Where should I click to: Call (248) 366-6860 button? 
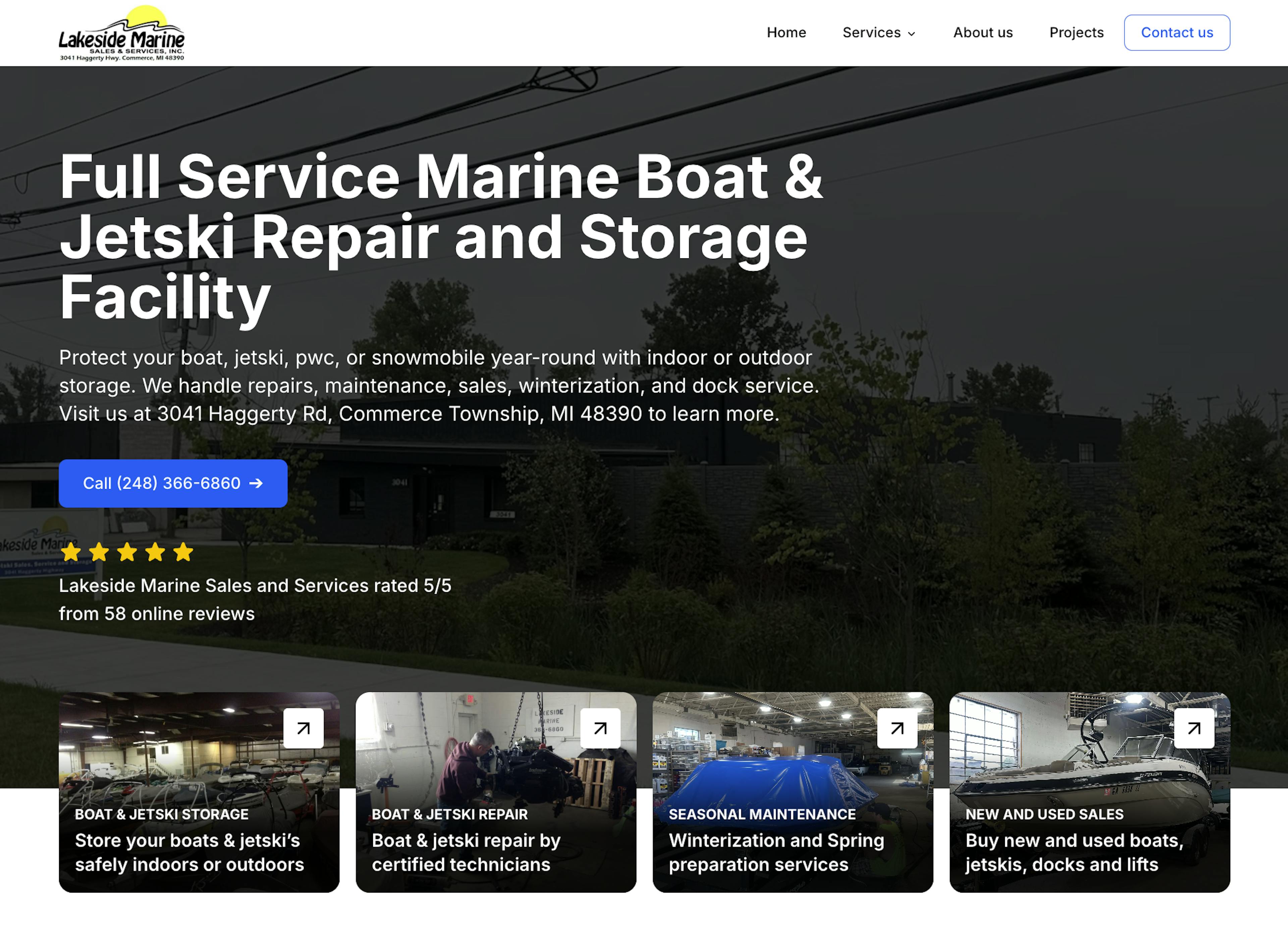(173, 483)
